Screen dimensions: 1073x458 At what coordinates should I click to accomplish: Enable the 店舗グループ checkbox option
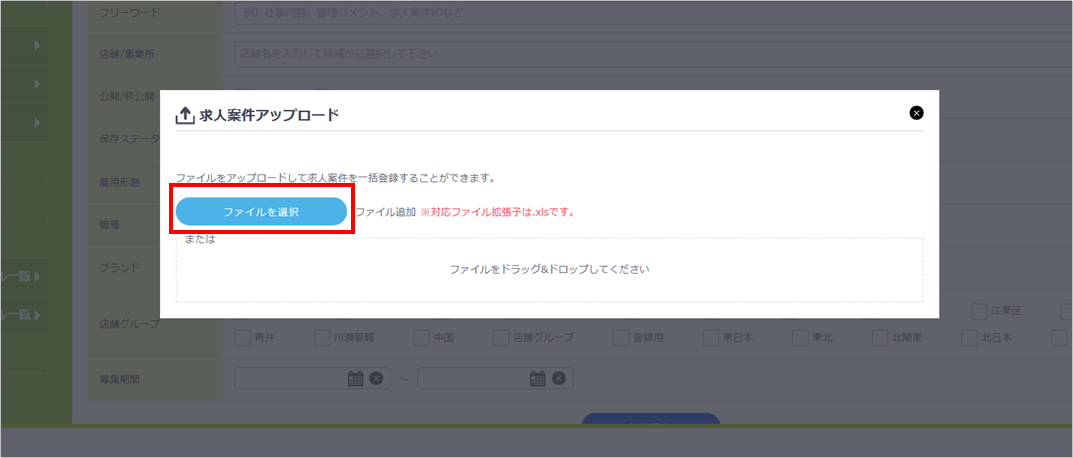click(501, 338)
